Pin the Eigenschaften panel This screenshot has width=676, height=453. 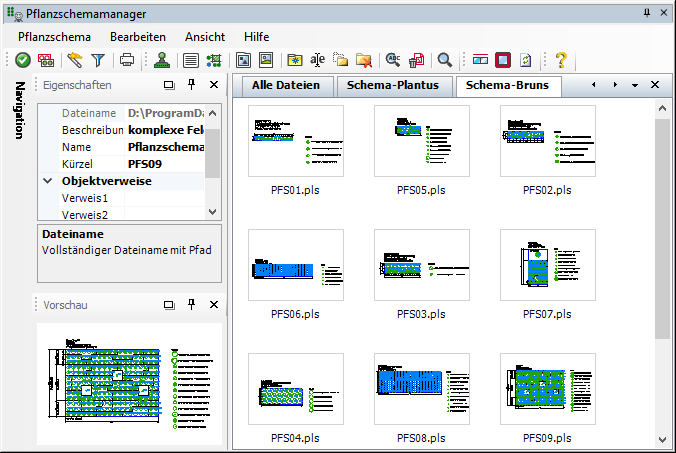pos(191,86)
